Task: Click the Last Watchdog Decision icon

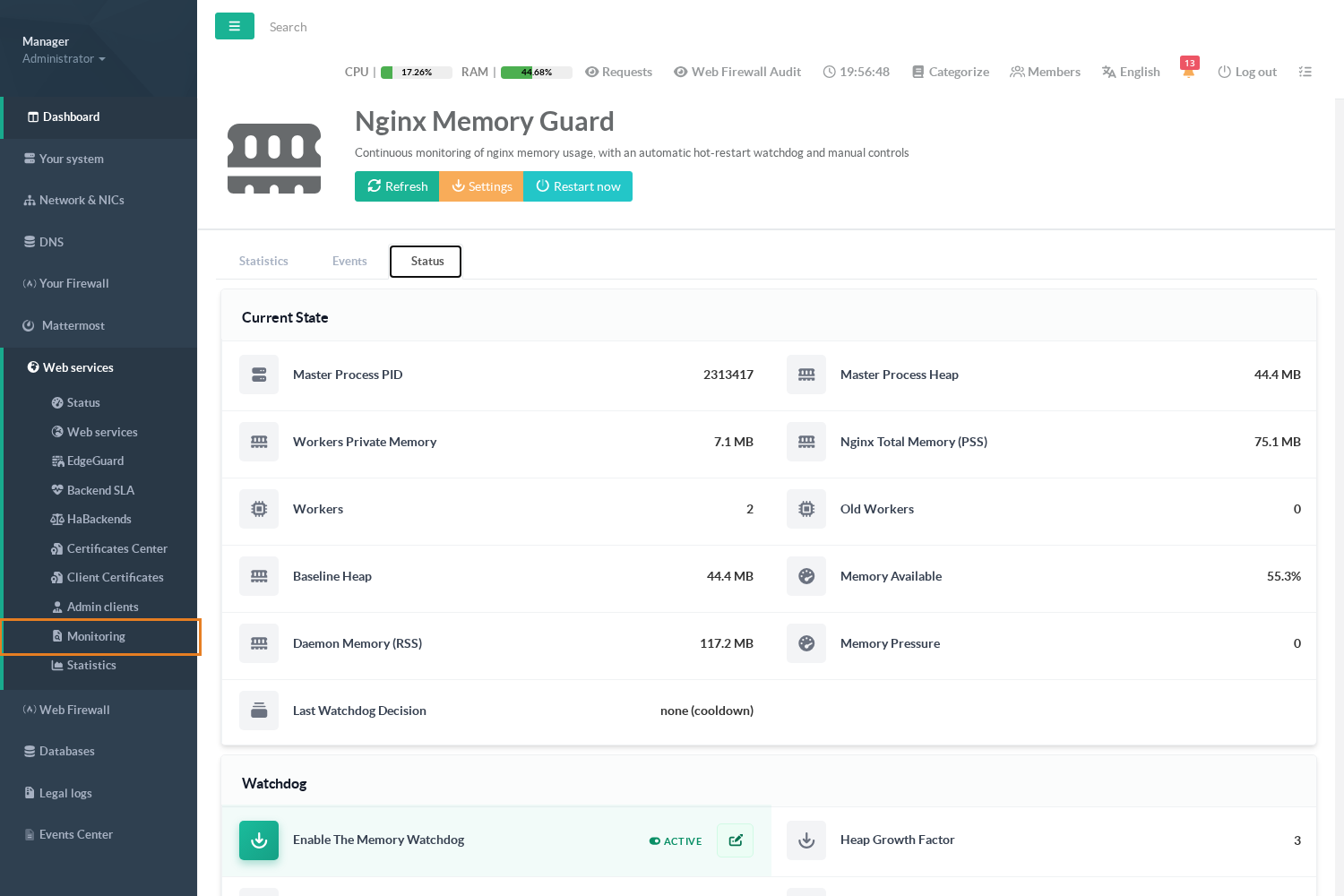Action: click(259, 711)
